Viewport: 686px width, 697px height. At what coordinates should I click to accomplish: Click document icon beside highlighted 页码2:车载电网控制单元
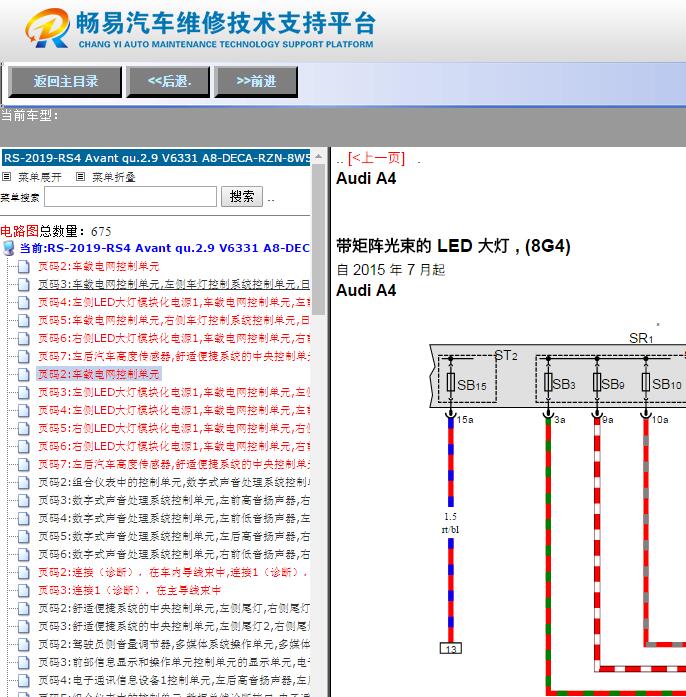click(x=24, y=374)
